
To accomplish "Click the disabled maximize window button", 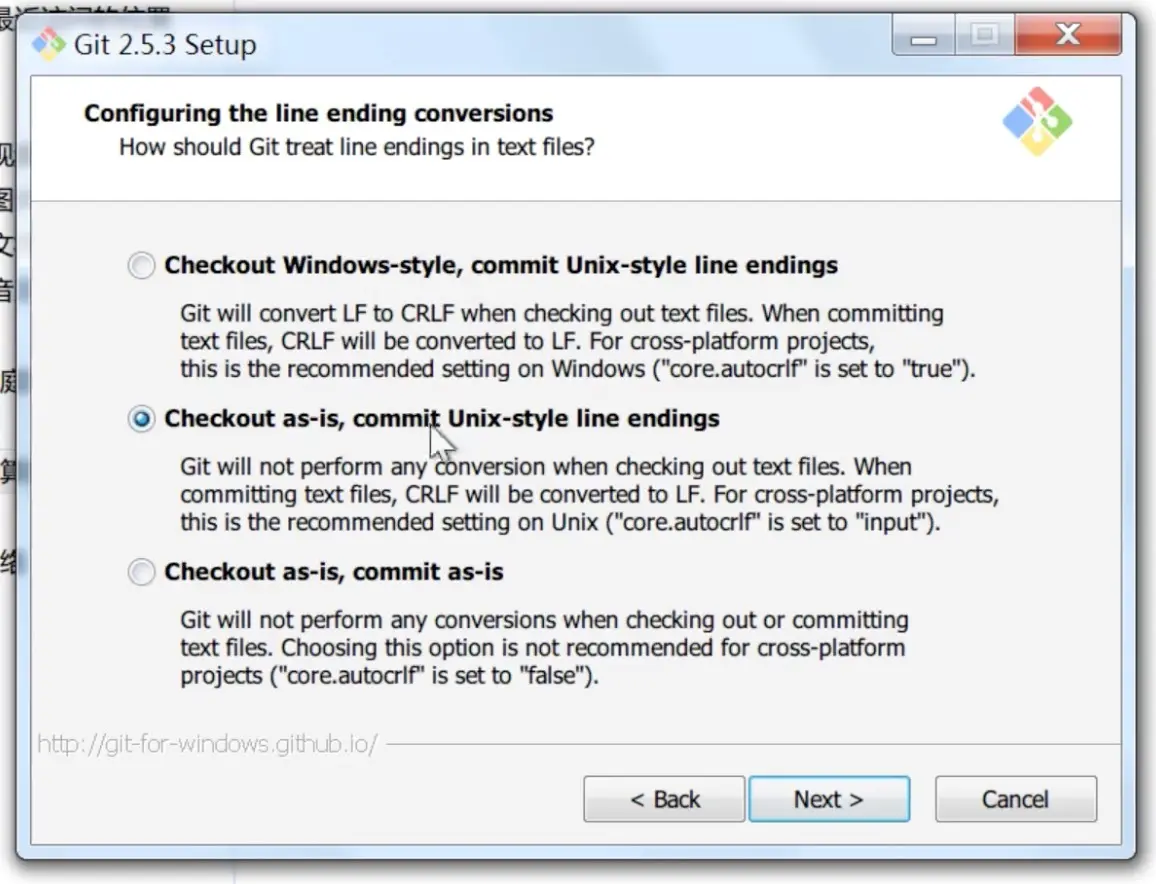I will click(x=984, y=38).
